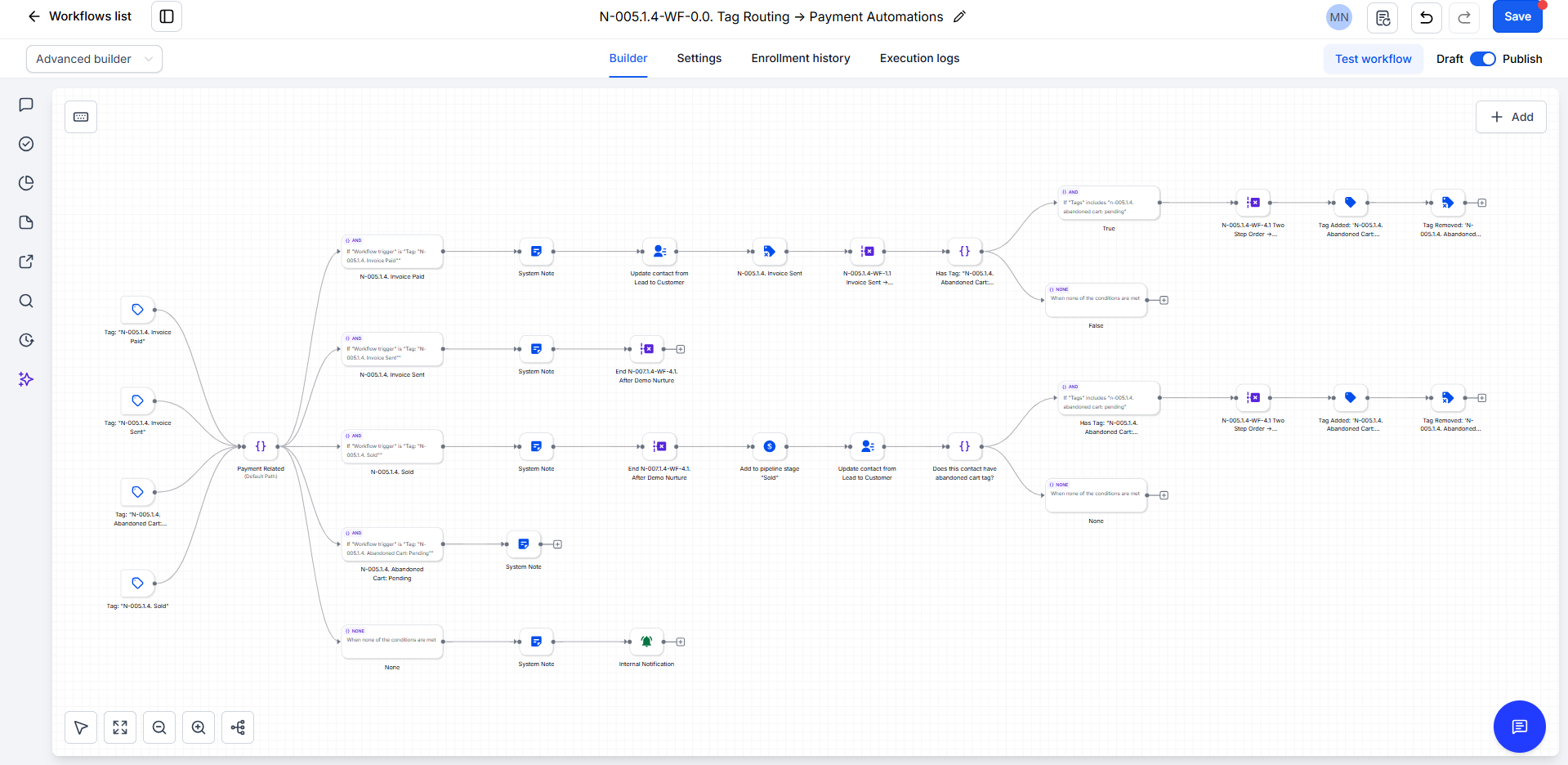Click Test workflow button
Viewport: 1568px width, 765px height.
1373,59
